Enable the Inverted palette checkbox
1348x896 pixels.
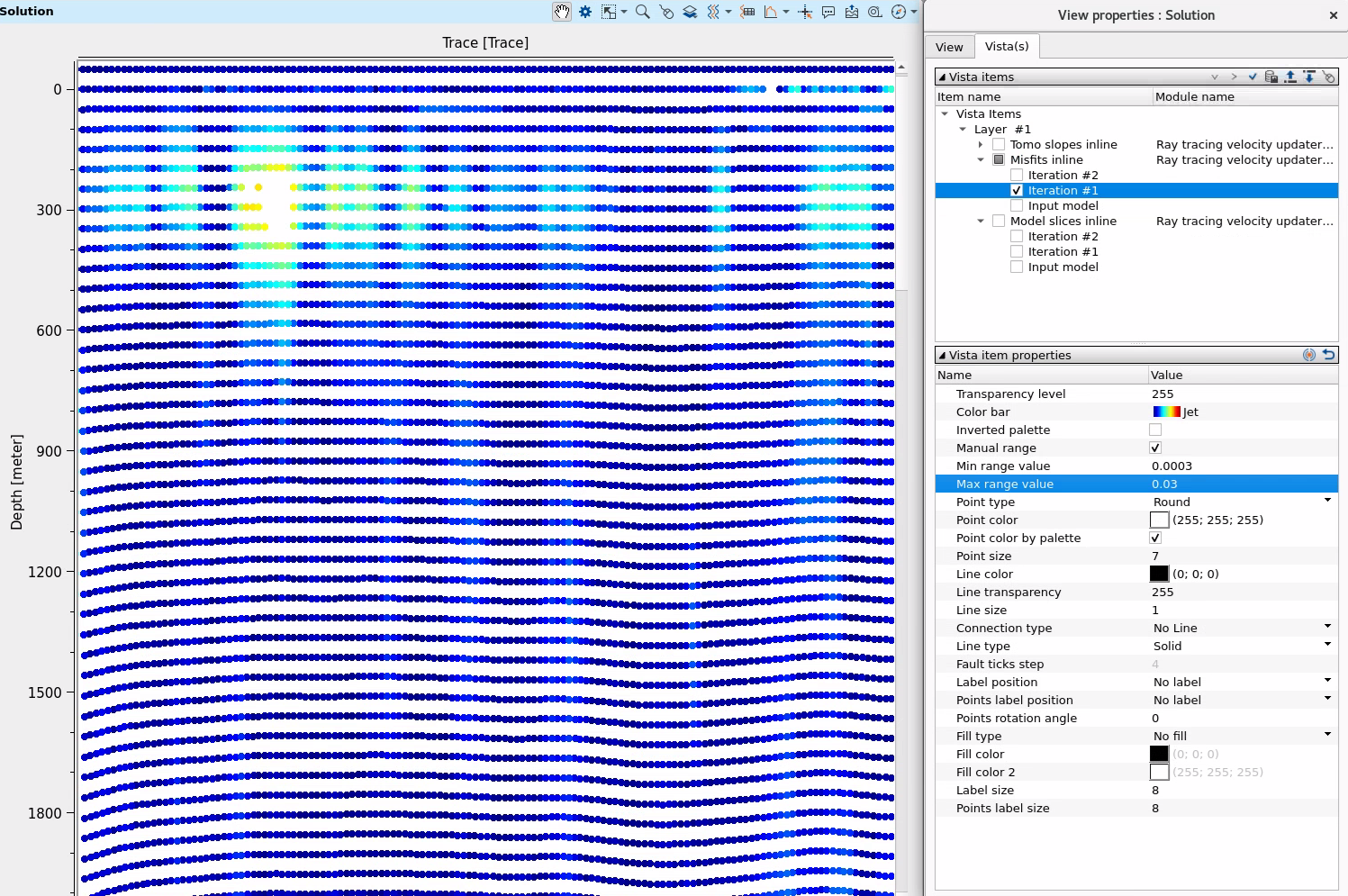tap(1155, 430)
